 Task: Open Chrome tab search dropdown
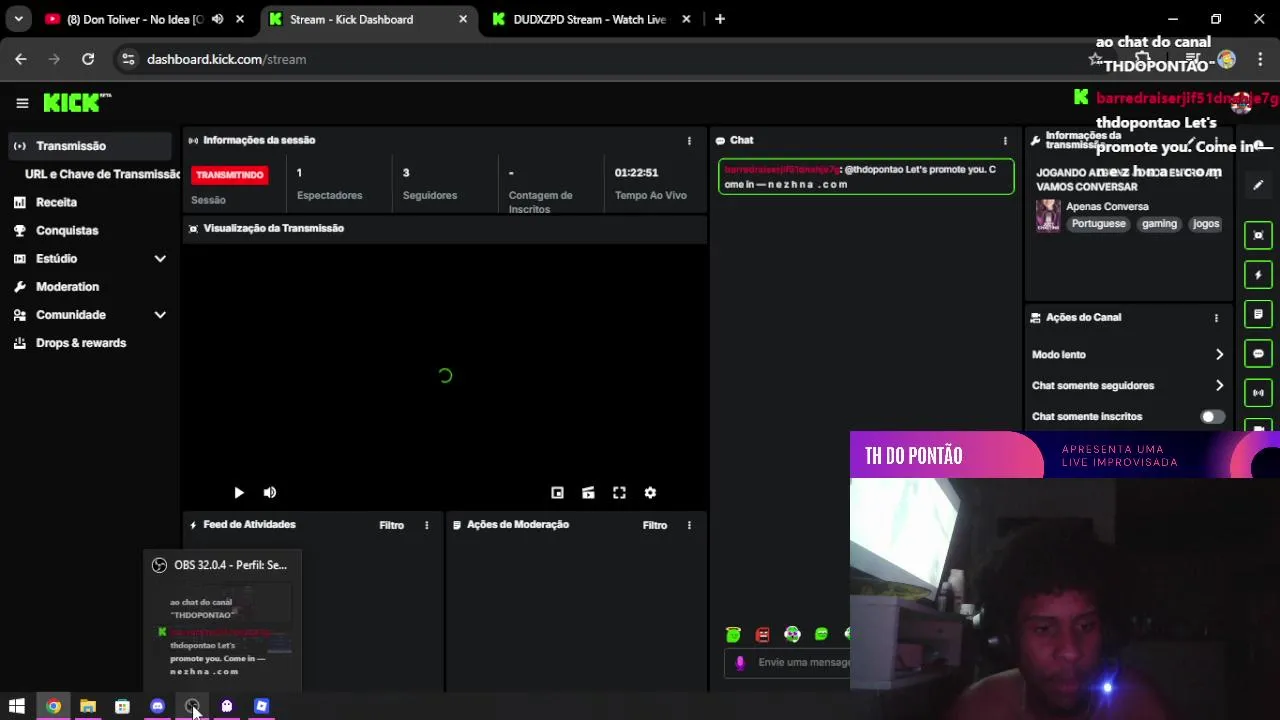coord(18,19)
